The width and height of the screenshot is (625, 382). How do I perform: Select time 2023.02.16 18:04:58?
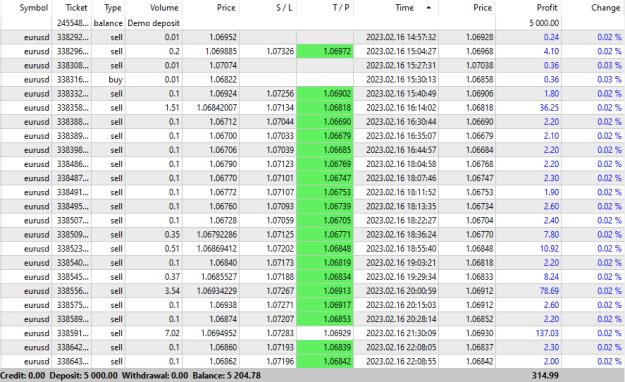[x=401, y=164]
